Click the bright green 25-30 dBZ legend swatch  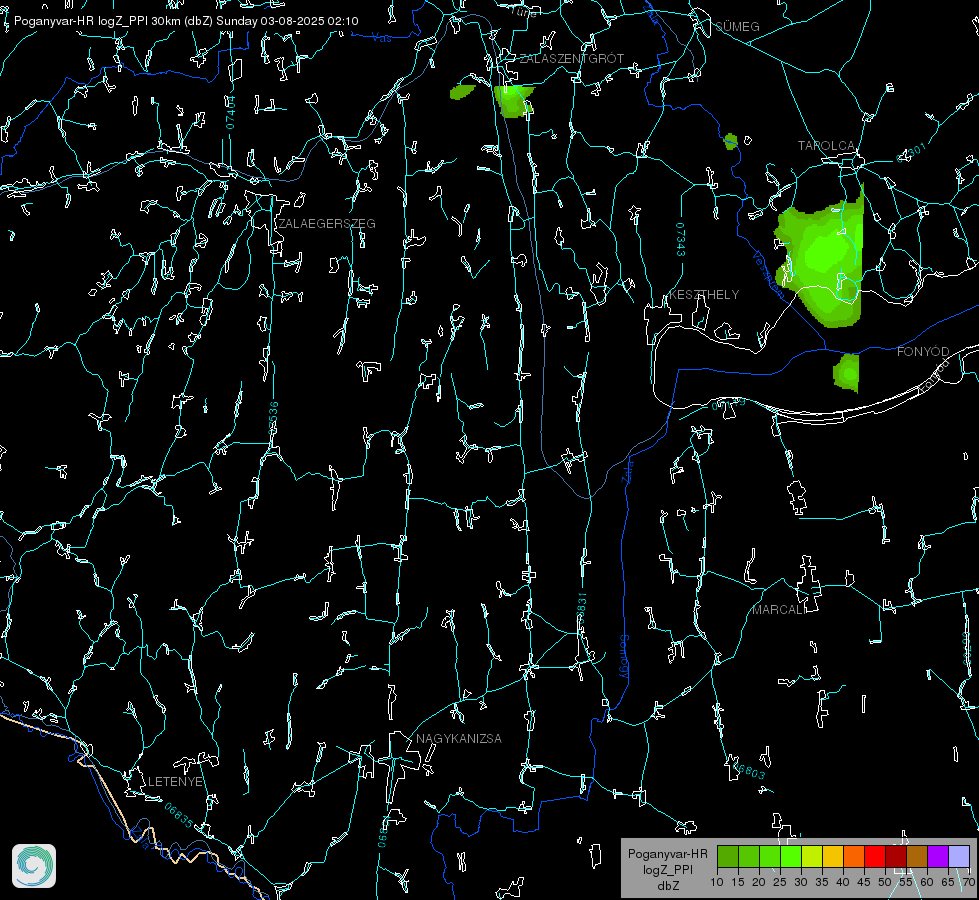point(791,856)
